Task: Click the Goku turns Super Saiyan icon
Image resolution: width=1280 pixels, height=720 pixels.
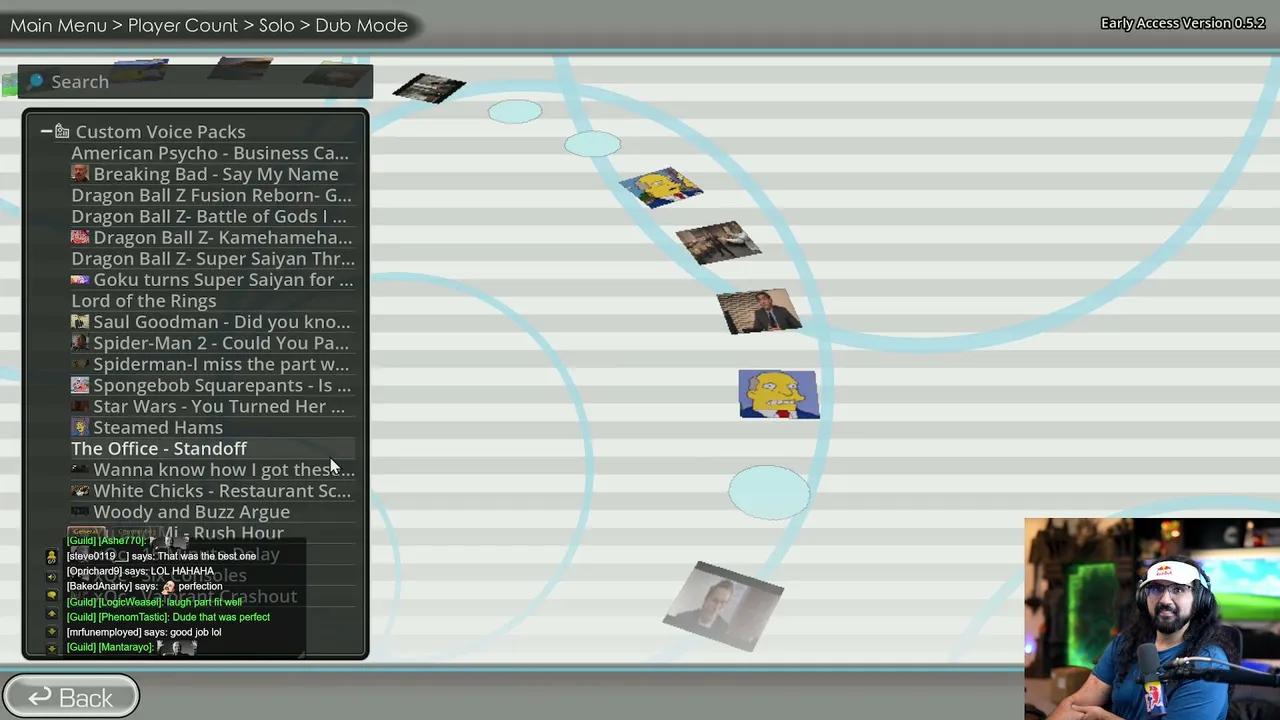Action: pos(80,280)
